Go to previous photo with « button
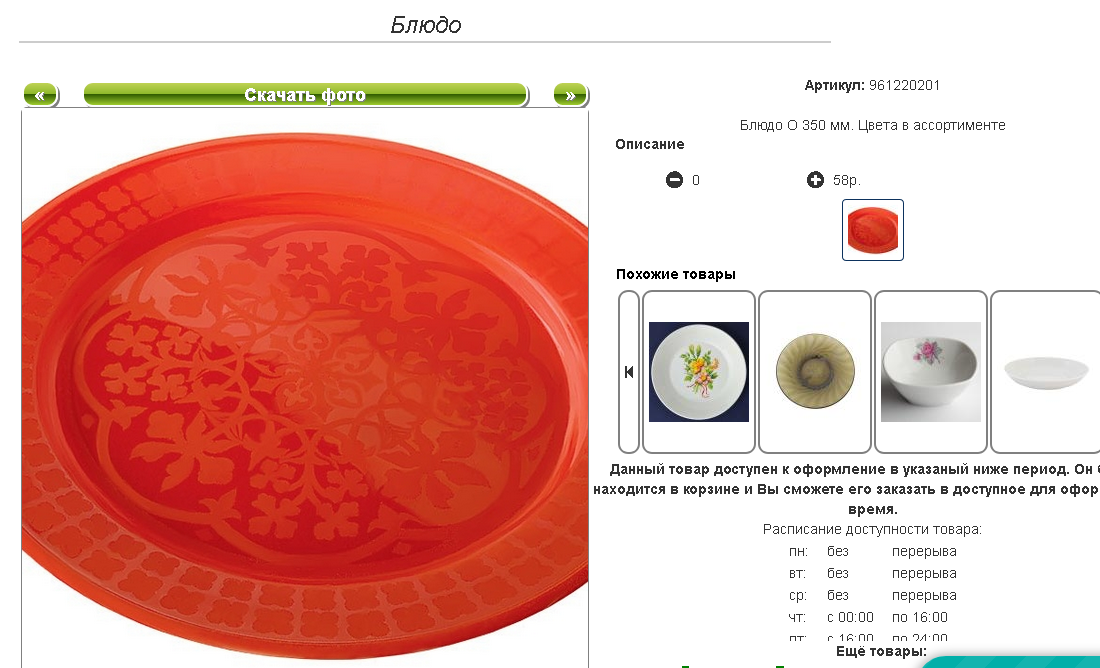Viewport: 1100px width, 668px height. point(40,95)
